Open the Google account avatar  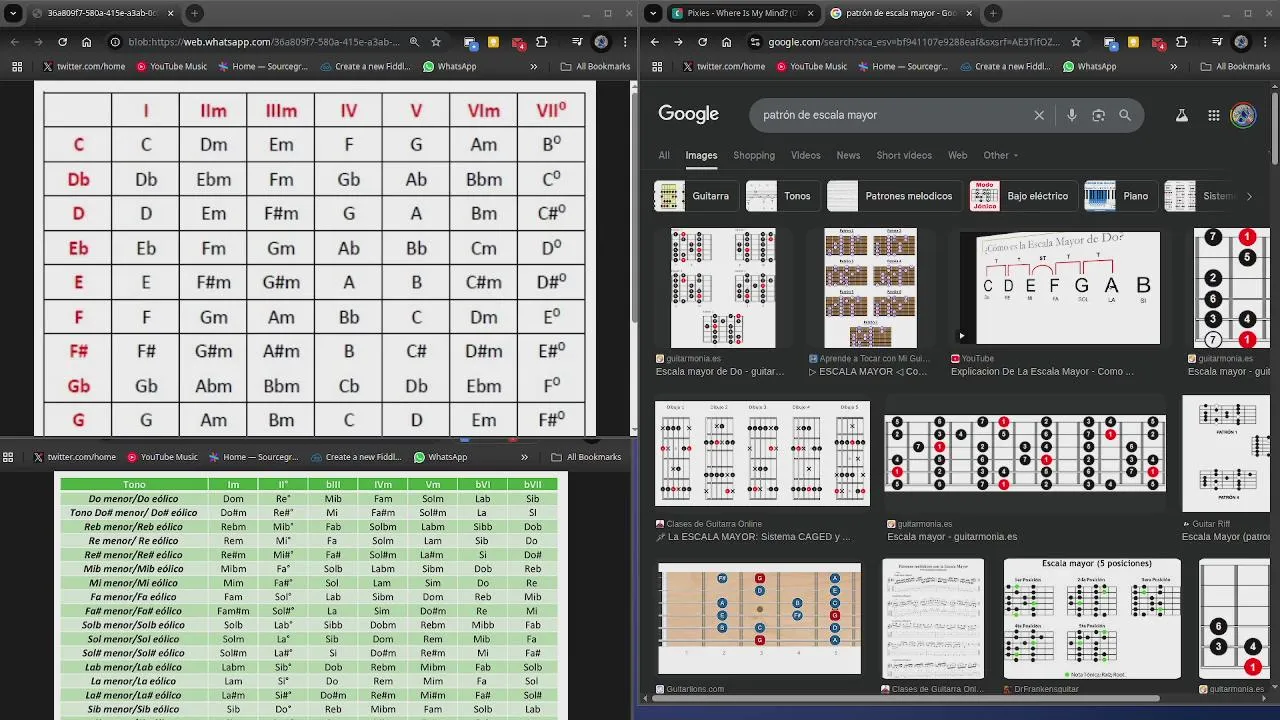pos(1243,115)
